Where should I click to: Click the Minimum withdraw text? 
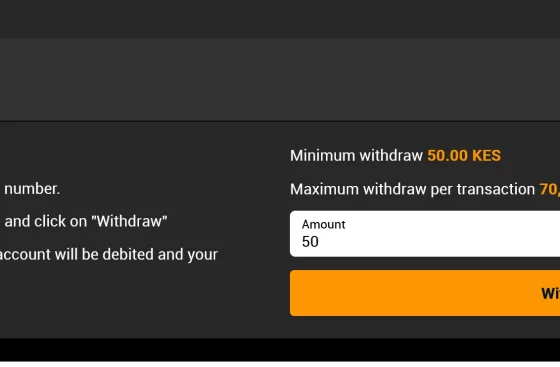click(356, 156)
